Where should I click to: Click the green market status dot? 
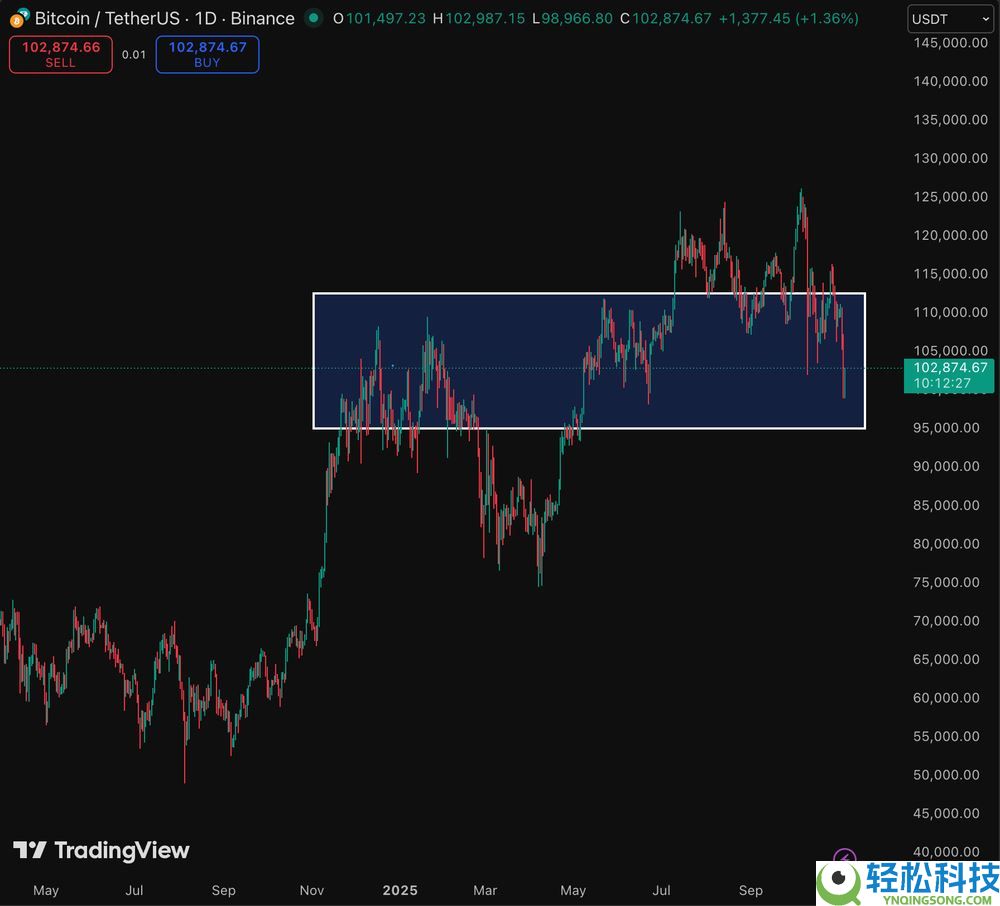coord(313,18)
